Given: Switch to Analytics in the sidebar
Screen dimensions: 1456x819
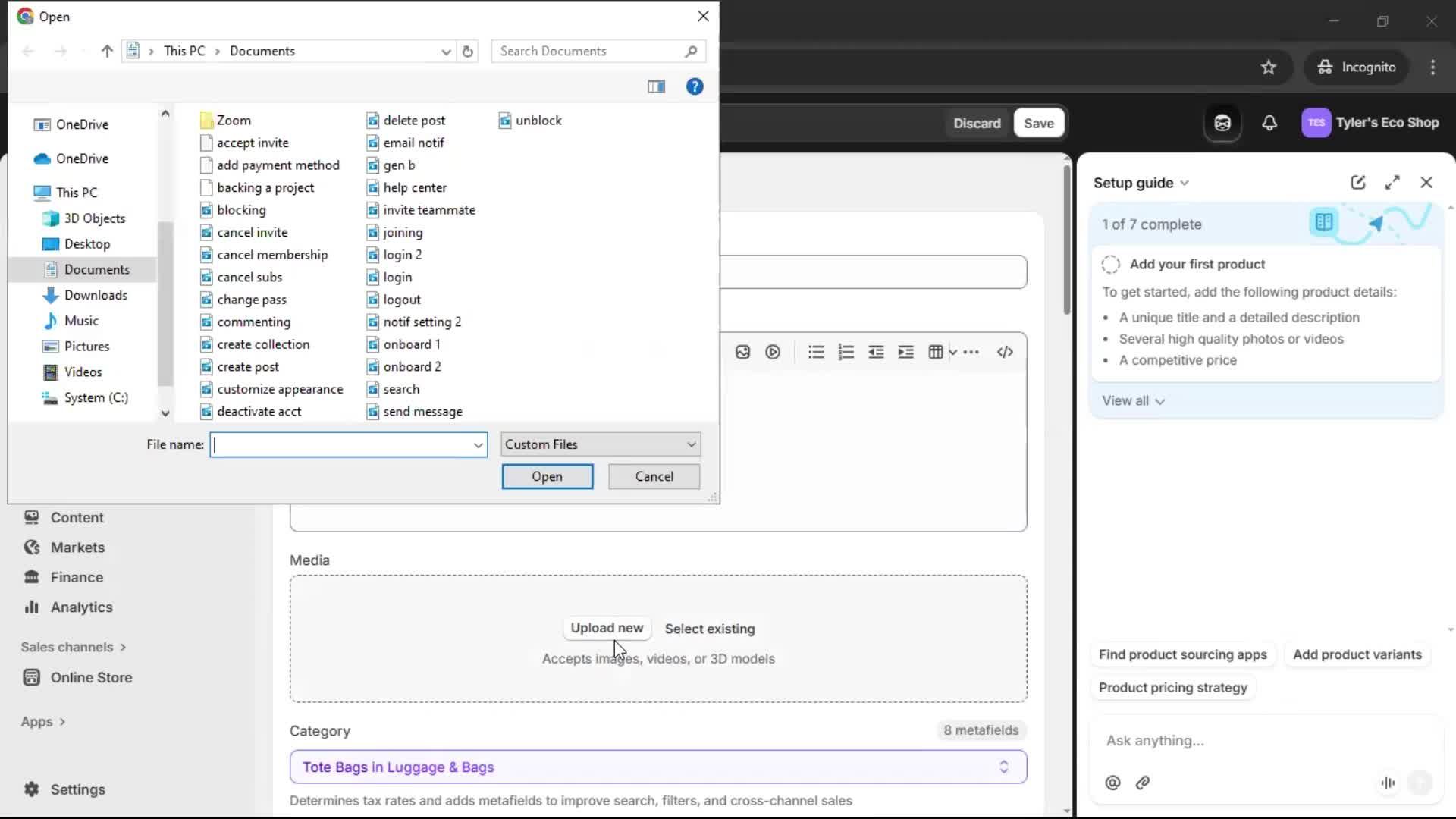Looking at the screenshot, I should 80,607.
